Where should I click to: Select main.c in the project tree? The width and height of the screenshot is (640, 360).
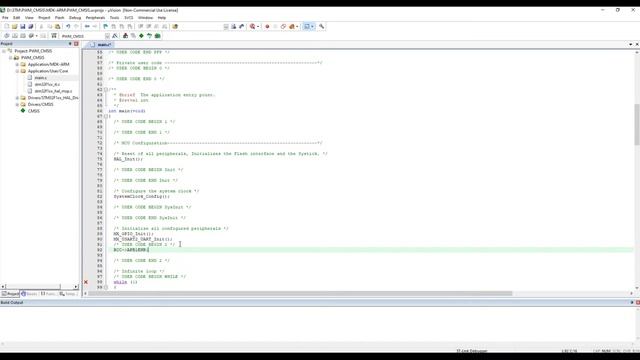40,78
